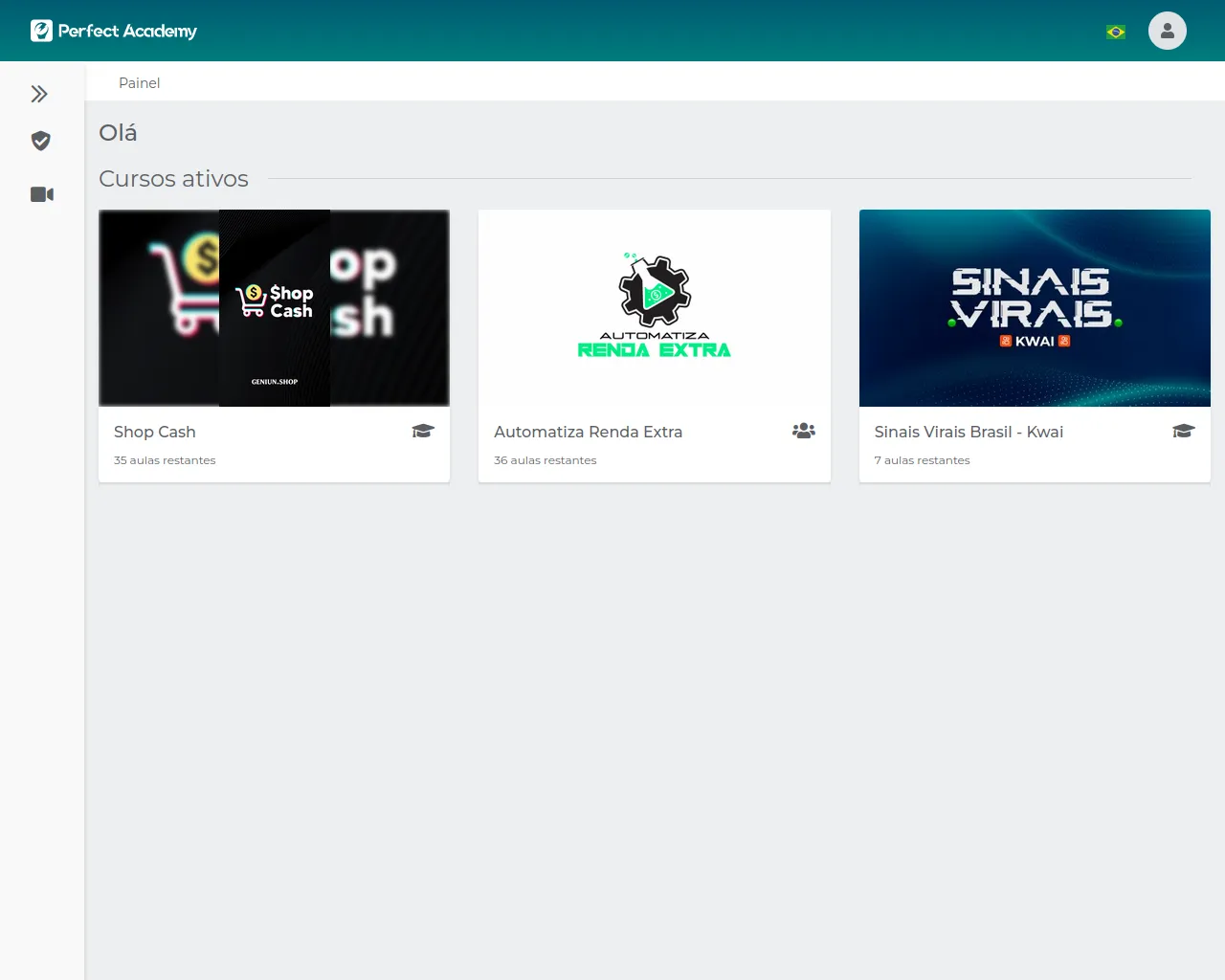Image resolution: width=1225 pixels, height=980 pixels.
Task: Click graduation cap icon on Sinais Virais
Action: [1183, 431]
